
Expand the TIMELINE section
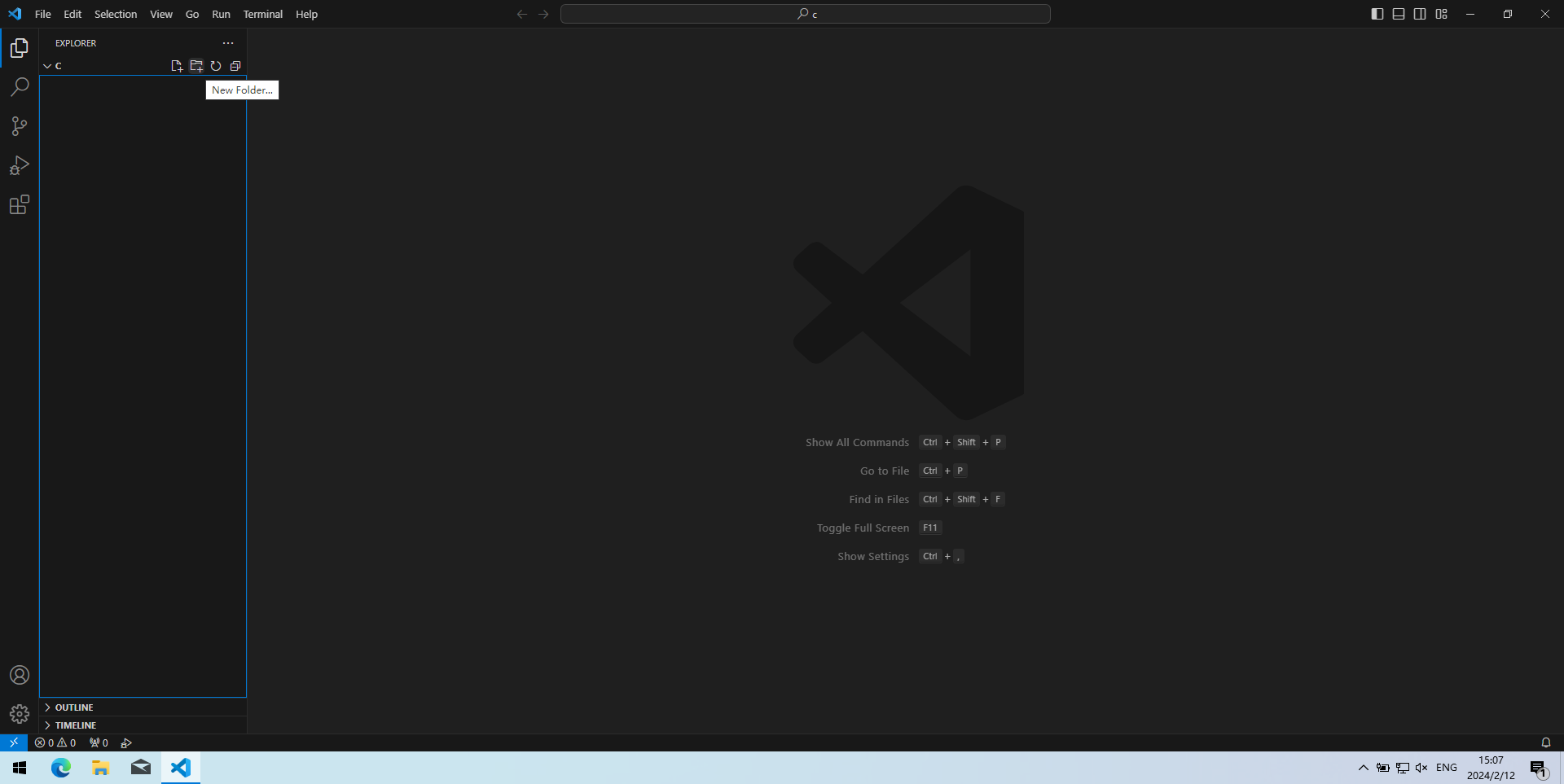[143, 725]
